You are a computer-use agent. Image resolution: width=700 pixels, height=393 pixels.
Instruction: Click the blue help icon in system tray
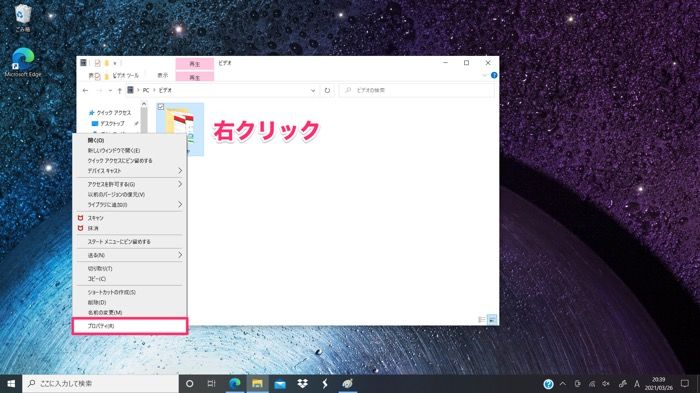[548, 384]
